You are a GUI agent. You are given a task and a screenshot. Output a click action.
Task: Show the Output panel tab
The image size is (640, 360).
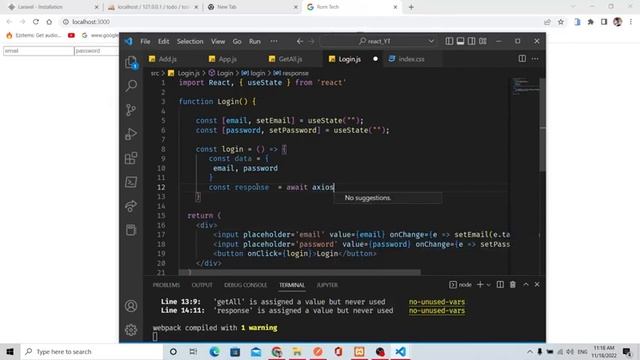pos(202,285)
